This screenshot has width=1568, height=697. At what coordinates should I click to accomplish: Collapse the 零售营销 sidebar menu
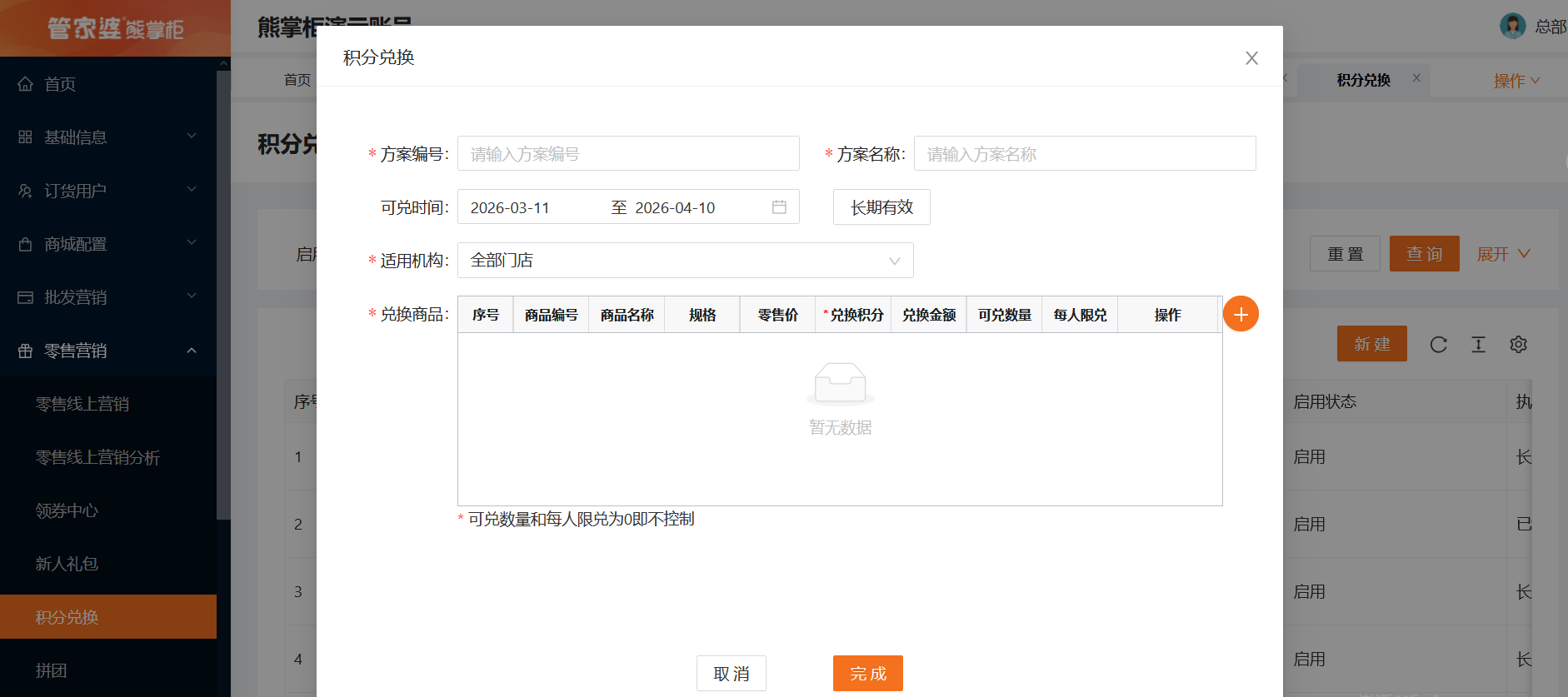(108, 351)
